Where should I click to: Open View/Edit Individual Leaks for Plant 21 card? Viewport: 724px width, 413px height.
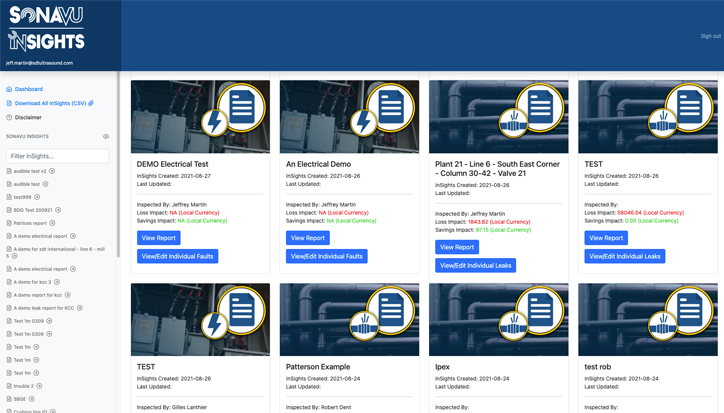coord(475,265)
